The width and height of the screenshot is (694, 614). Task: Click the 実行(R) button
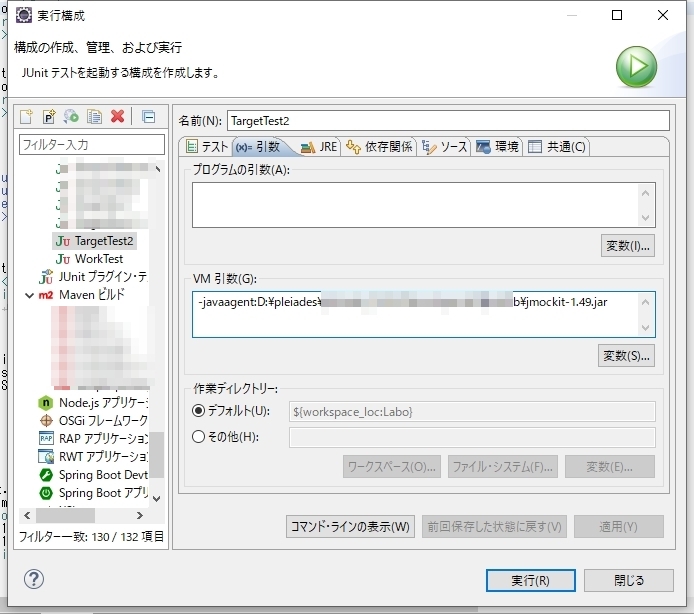pyautogui.click(x=531, y=580)
